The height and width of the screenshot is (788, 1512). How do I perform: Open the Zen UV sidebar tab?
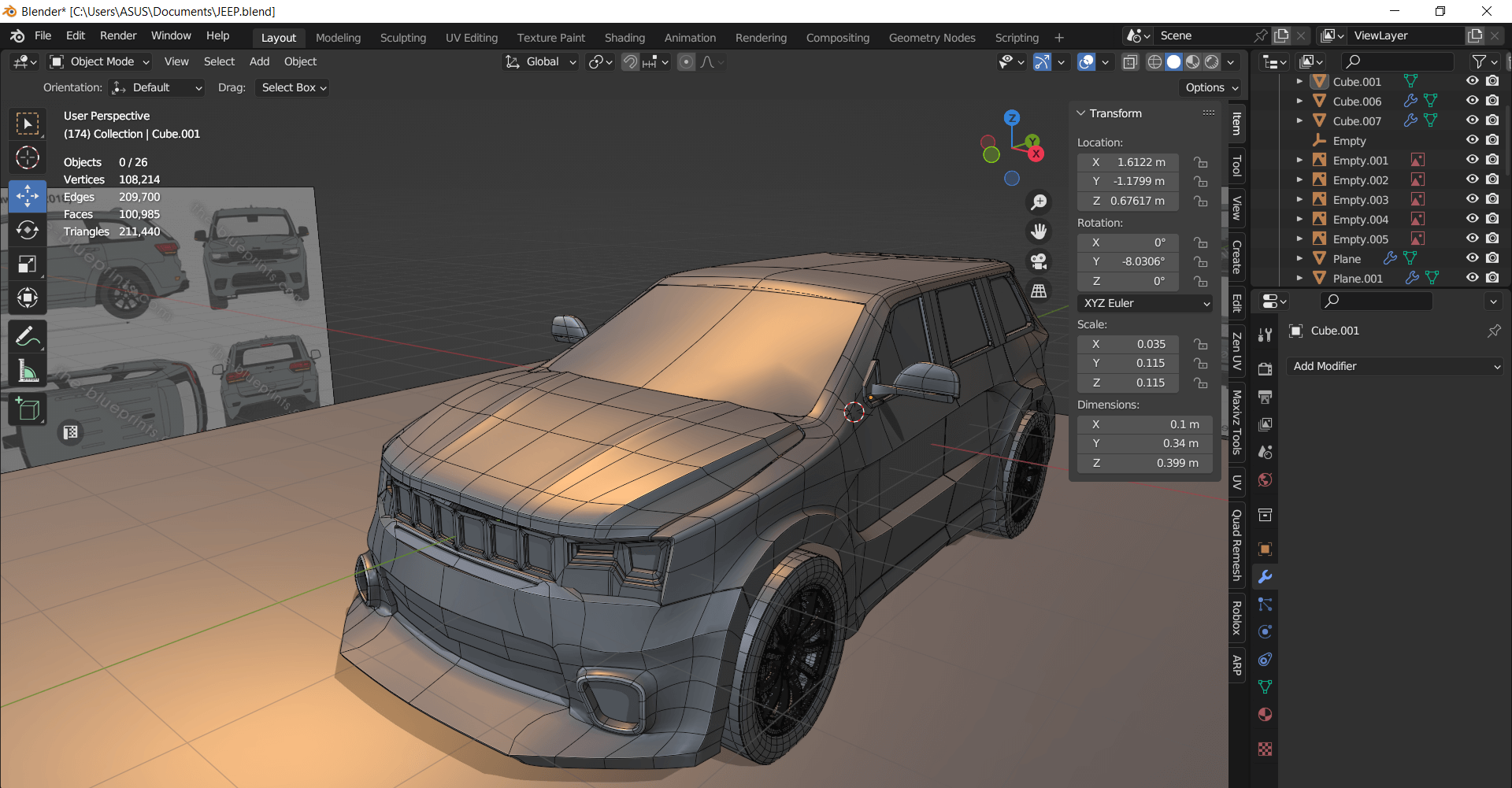coord(1236,352)
